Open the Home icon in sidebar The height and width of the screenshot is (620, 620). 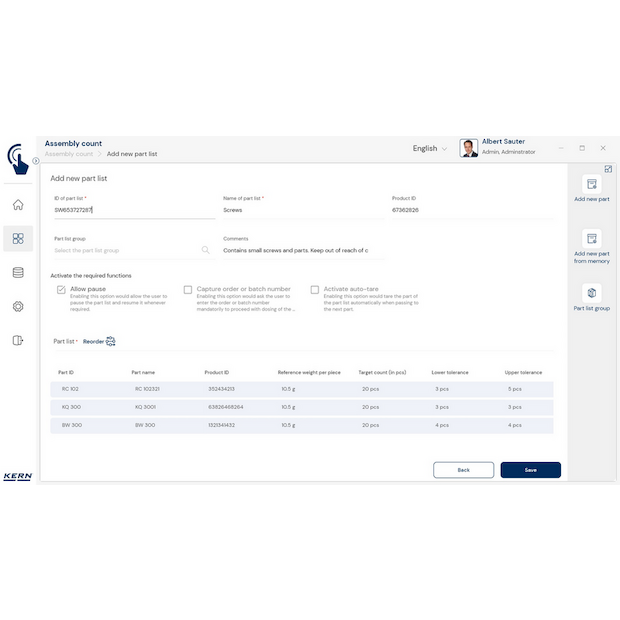[18, 204]
